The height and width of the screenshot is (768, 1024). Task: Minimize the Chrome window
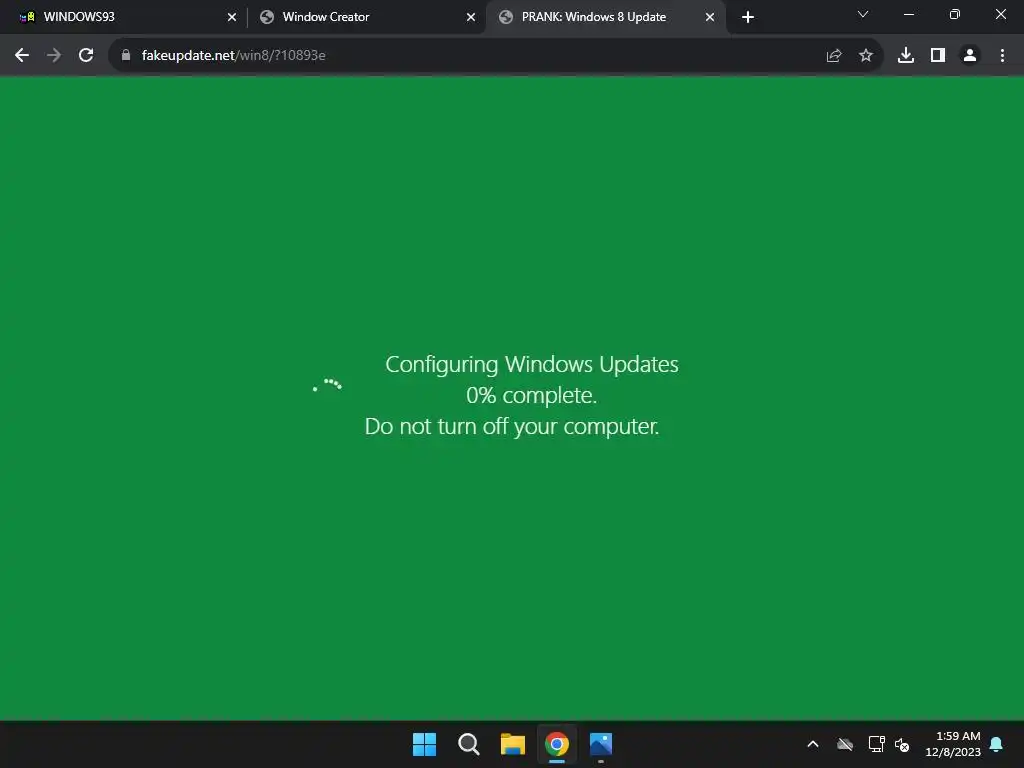point(908,14)
